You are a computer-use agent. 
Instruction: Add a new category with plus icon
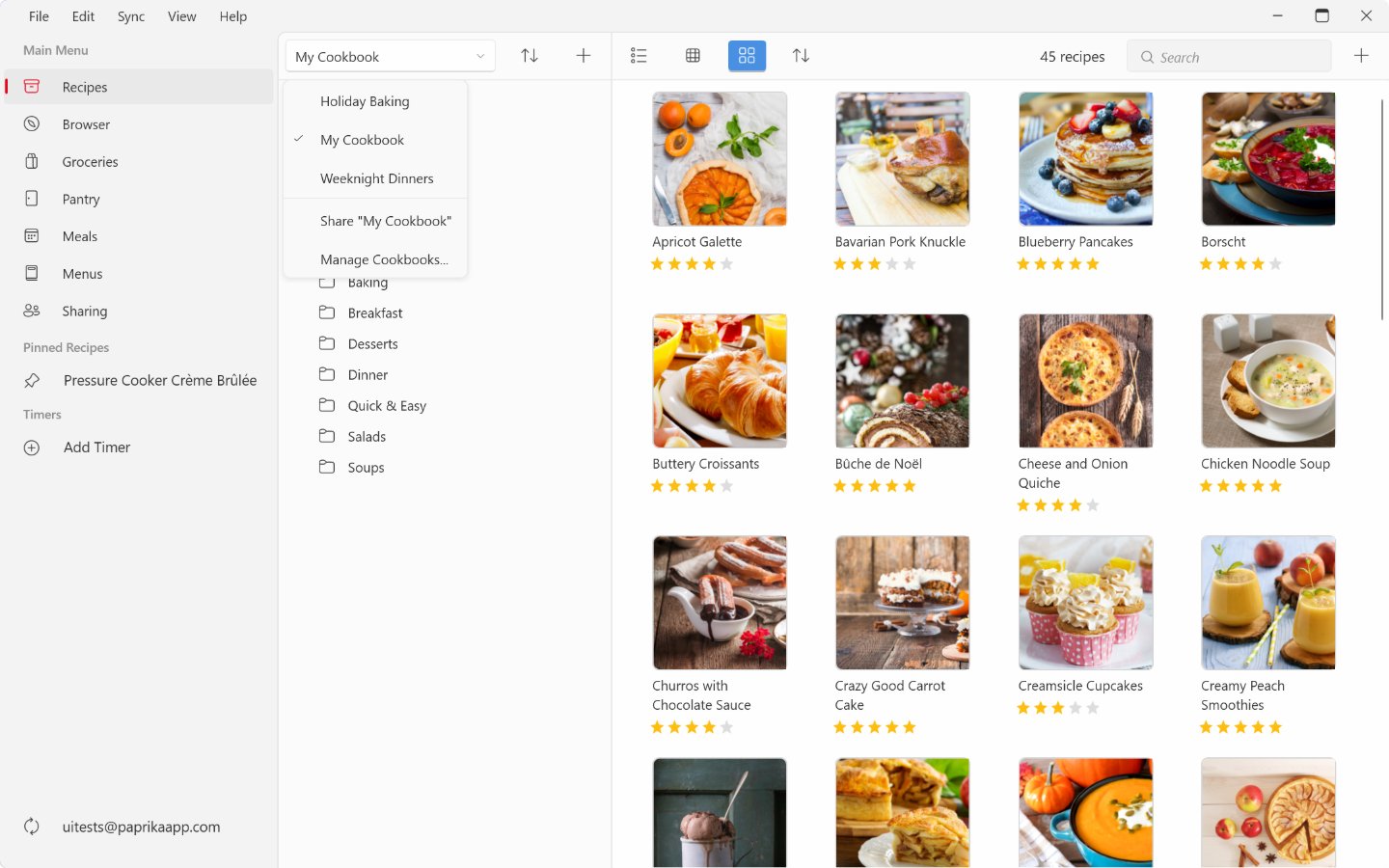pyautogui.click(x=584, y=56)
